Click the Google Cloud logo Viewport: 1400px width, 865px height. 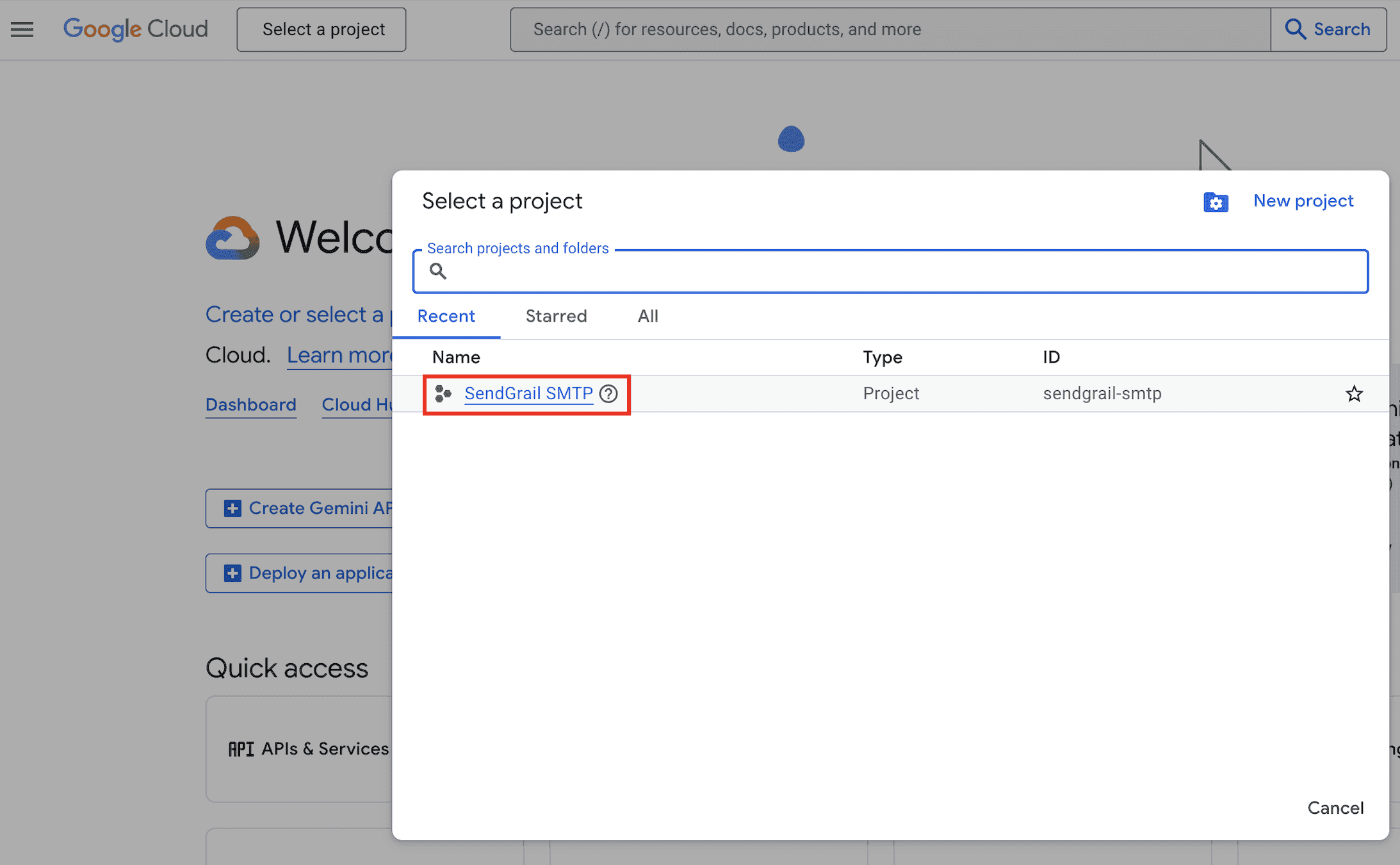[x=135, y=29]
